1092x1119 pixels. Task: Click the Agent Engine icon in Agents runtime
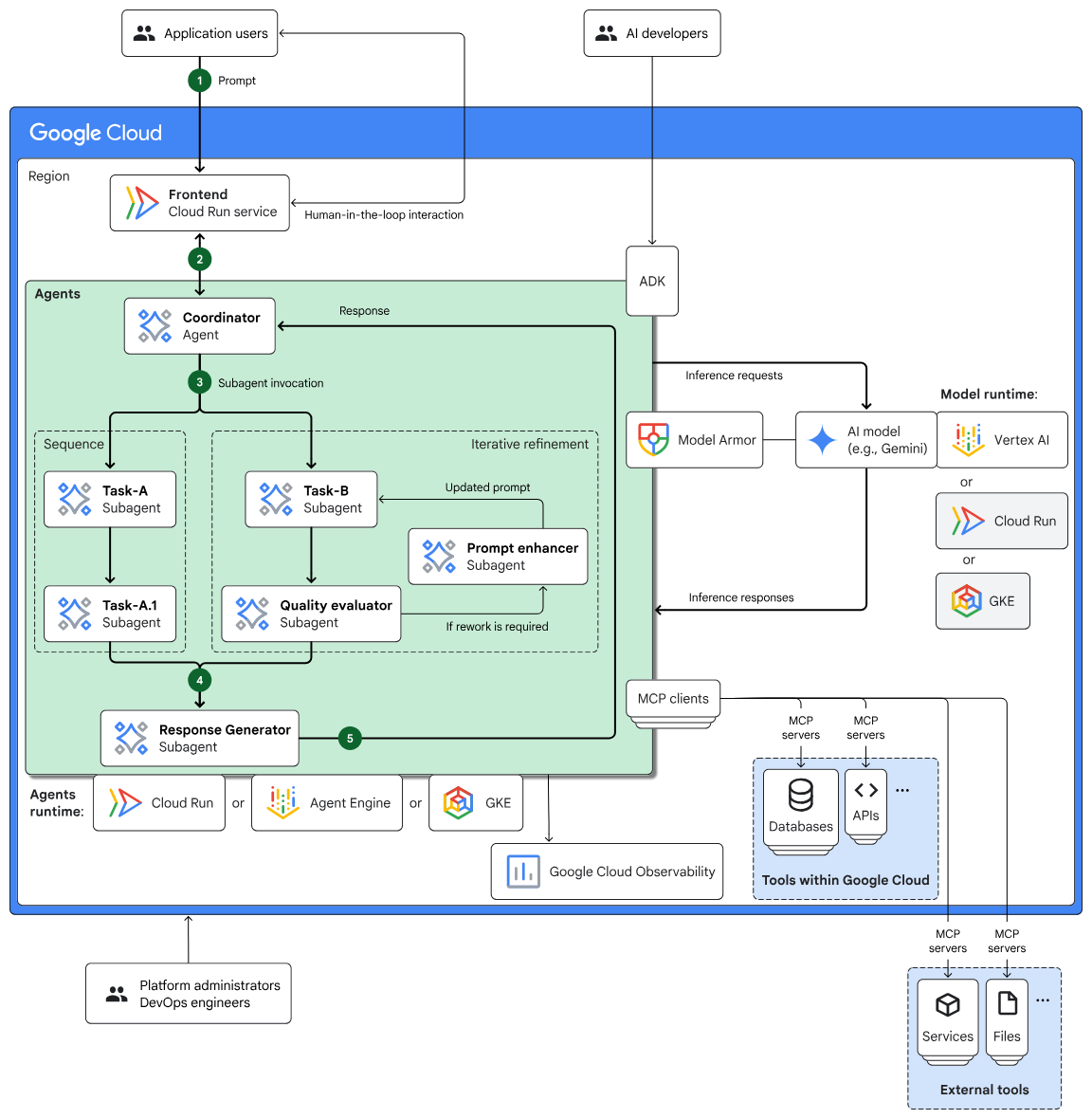pyautogui.click(x=280, y=802)
